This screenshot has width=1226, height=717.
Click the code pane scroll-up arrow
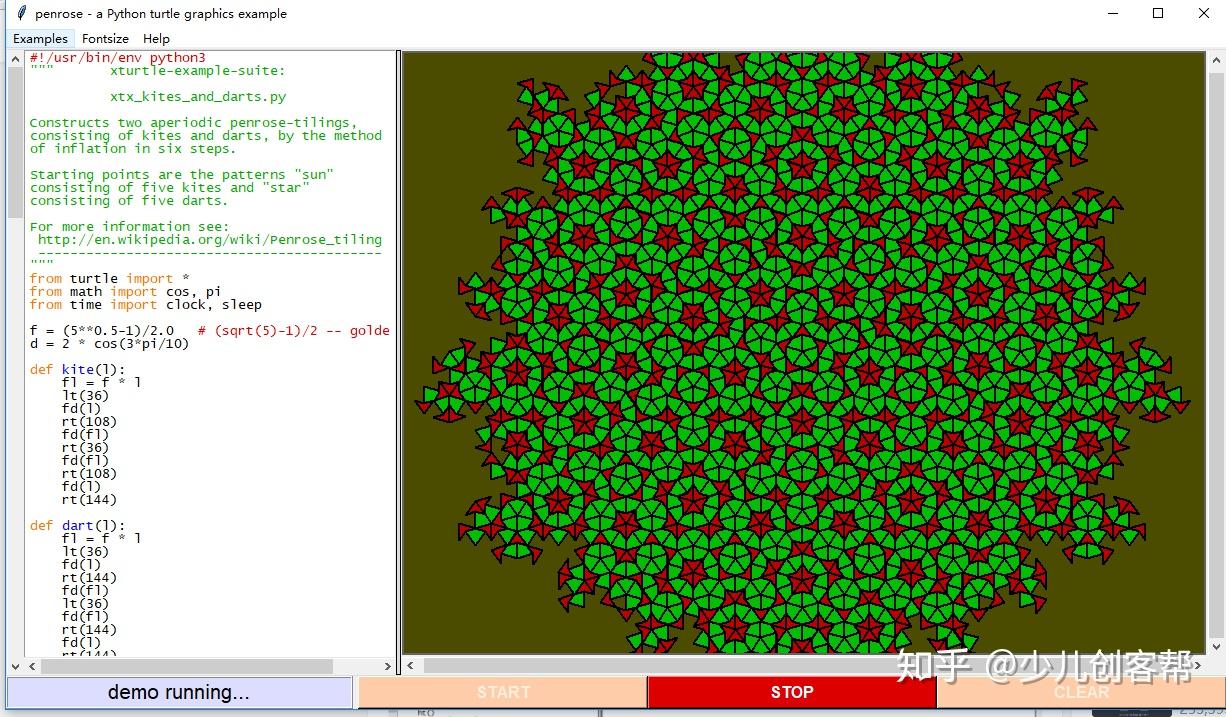pos(16,59)
